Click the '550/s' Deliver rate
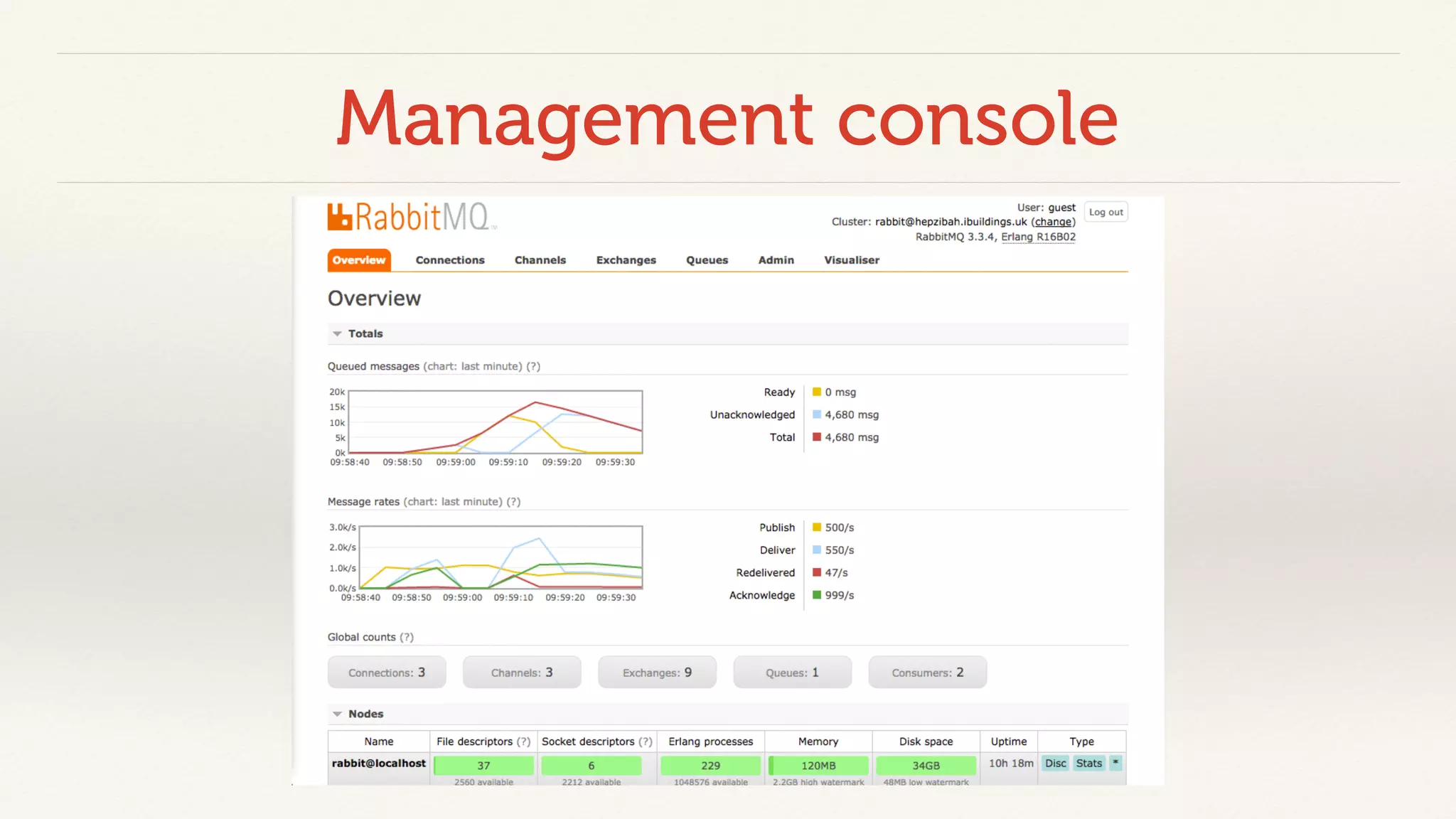This screenshot has width=1456, height=819. 840,550
